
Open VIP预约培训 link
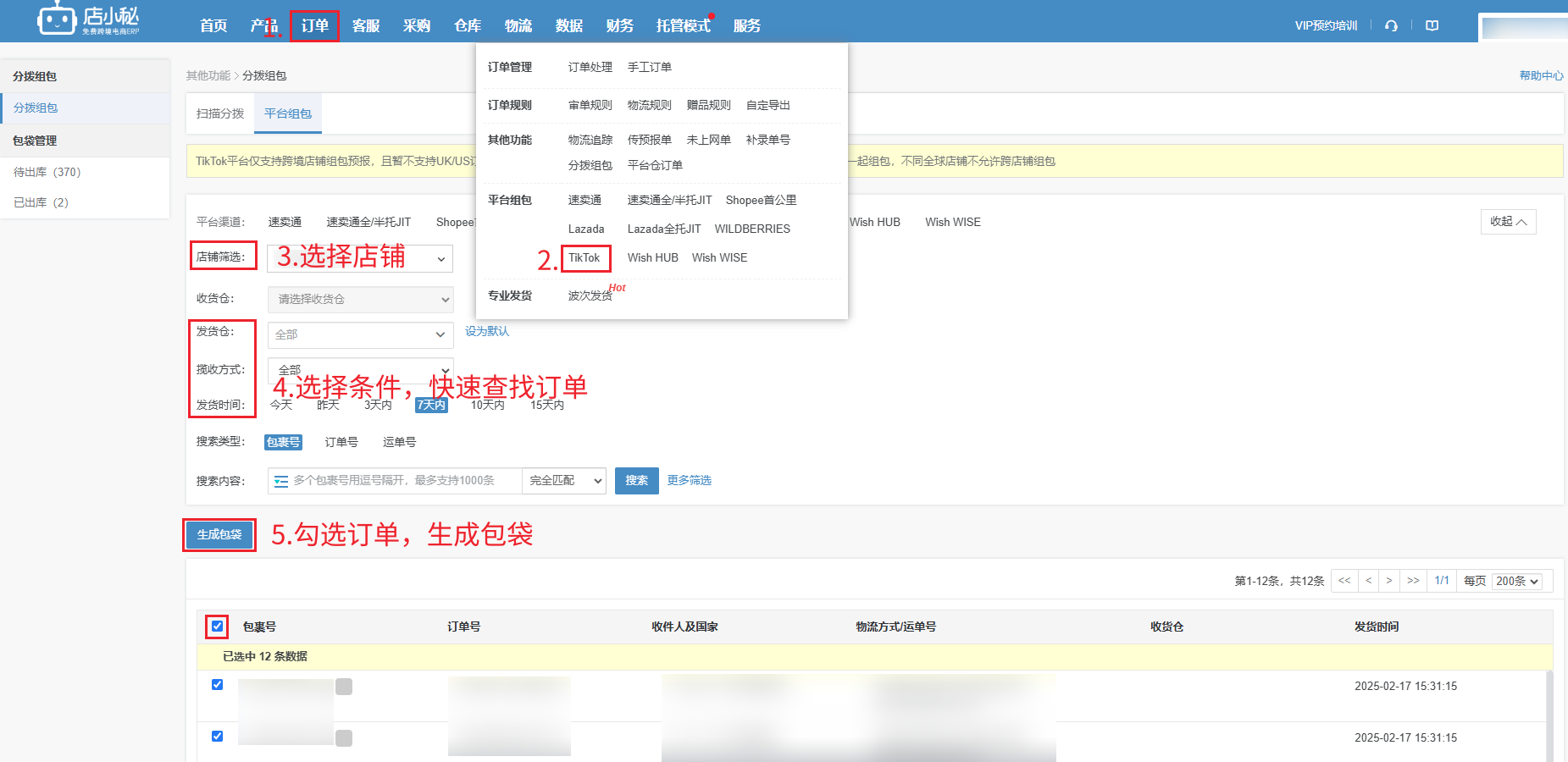pyautogui.click(x=1327, y=25)
